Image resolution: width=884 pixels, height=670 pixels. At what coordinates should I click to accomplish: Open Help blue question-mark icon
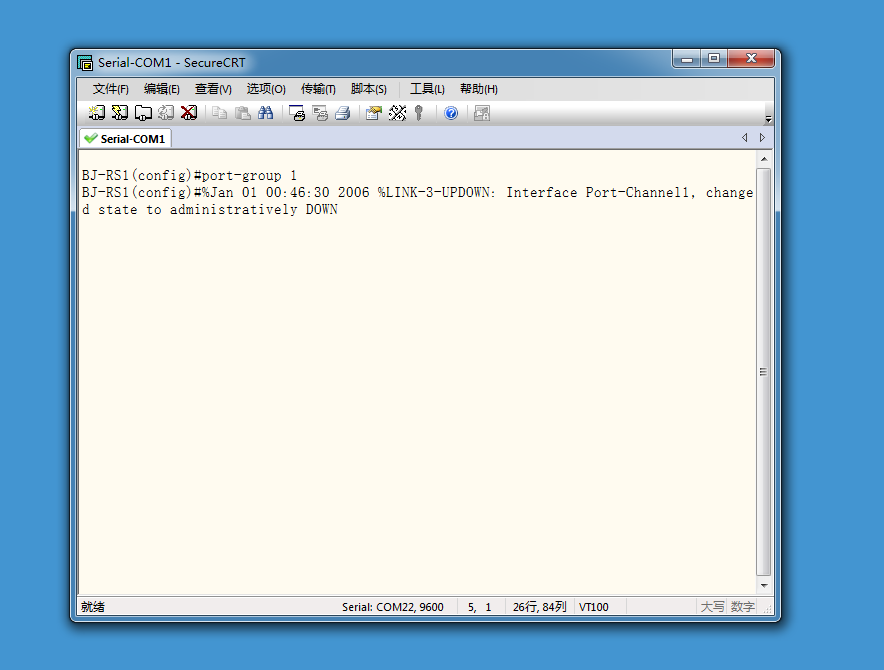click(x=451, y=113)
